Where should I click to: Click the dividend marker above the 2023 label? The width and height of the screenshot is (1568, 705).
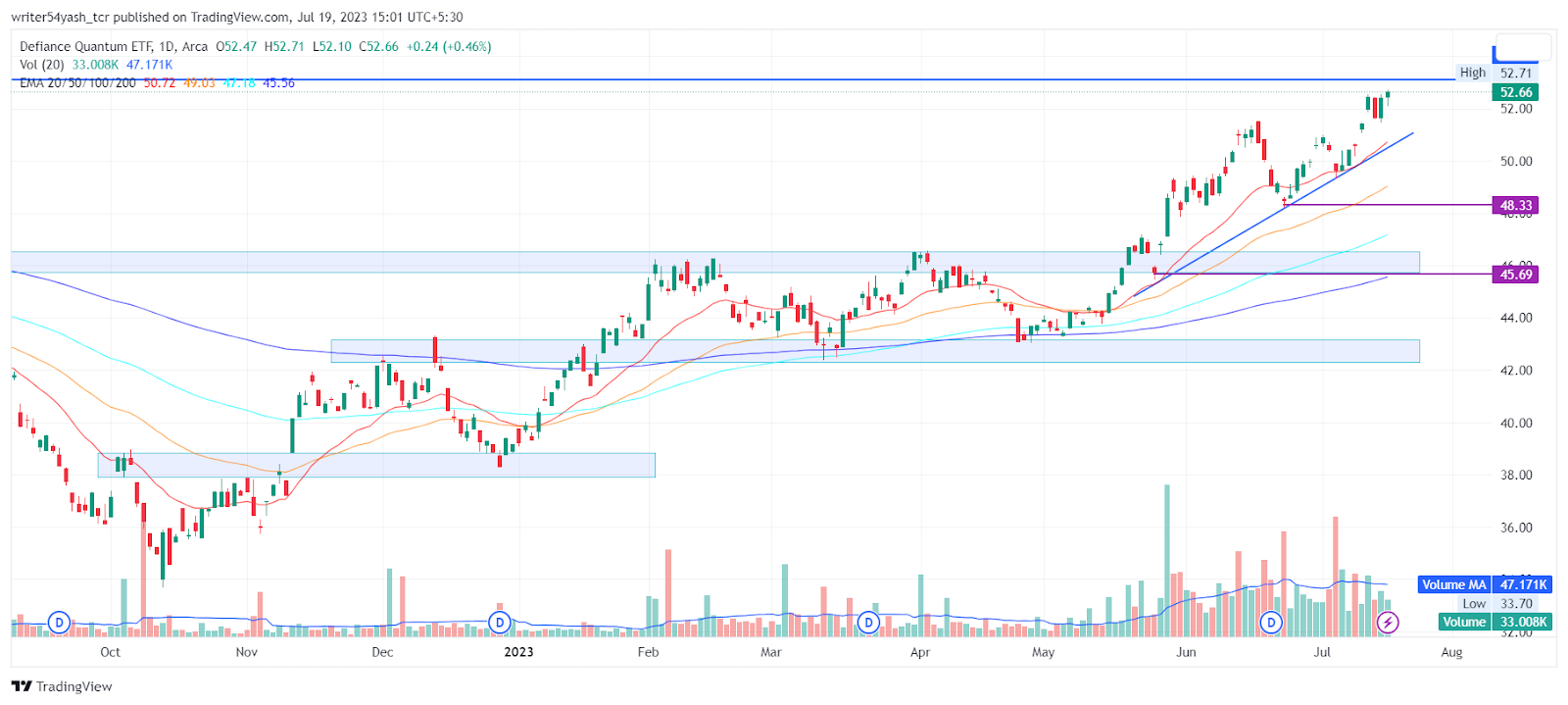pyautogui.click(x=500, y=622)
